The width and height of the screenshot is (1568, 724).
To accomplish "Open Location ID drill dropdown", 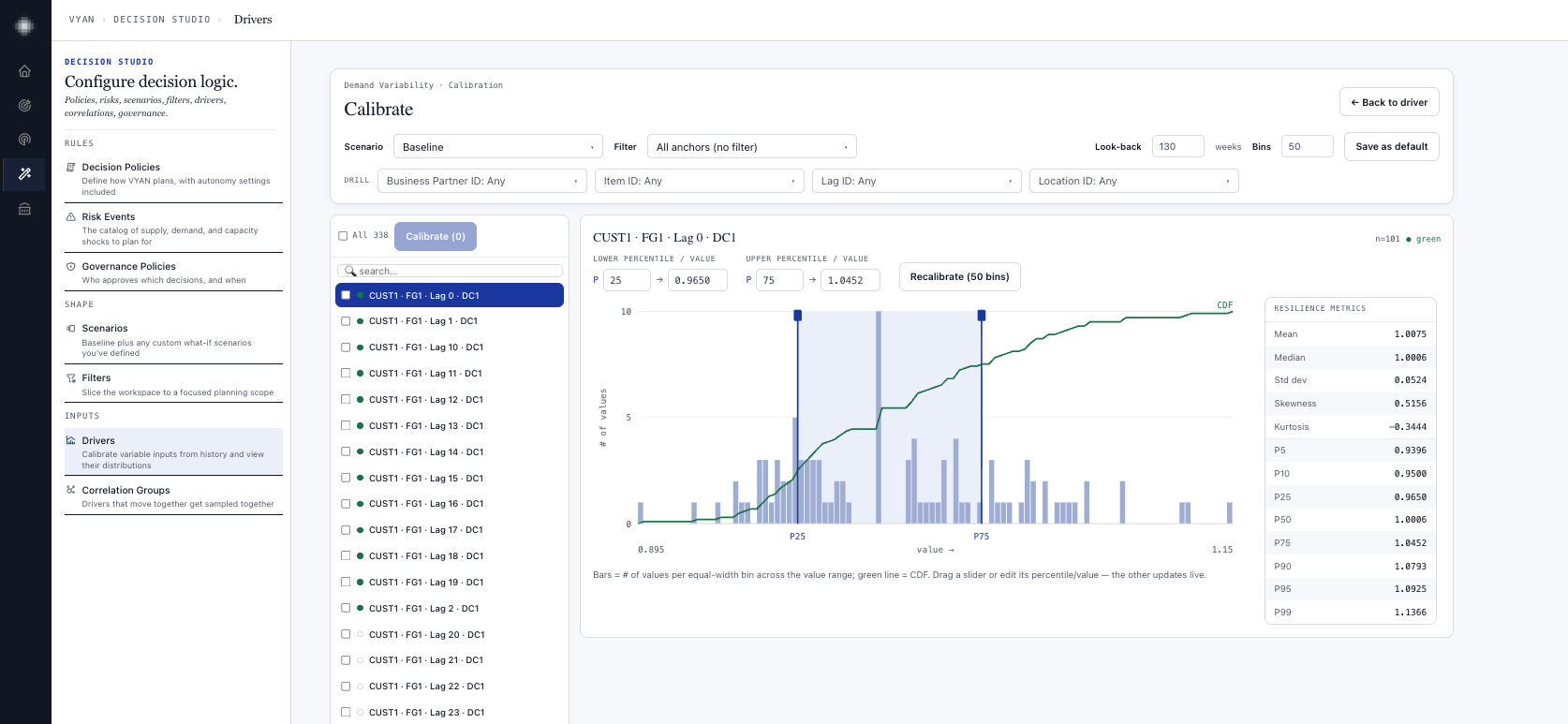I will (1133, 181).
